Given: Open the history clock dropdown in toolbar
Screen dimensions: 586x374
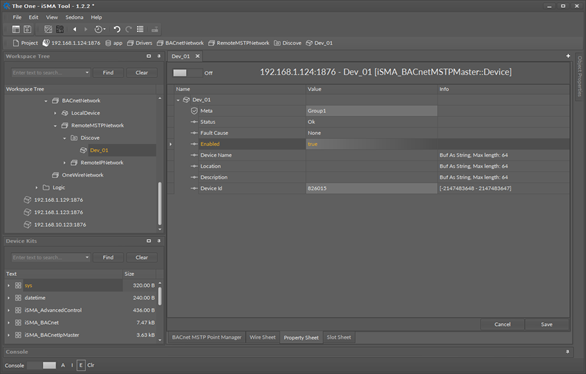Looking at the screenshot, I should pos(99,29).
